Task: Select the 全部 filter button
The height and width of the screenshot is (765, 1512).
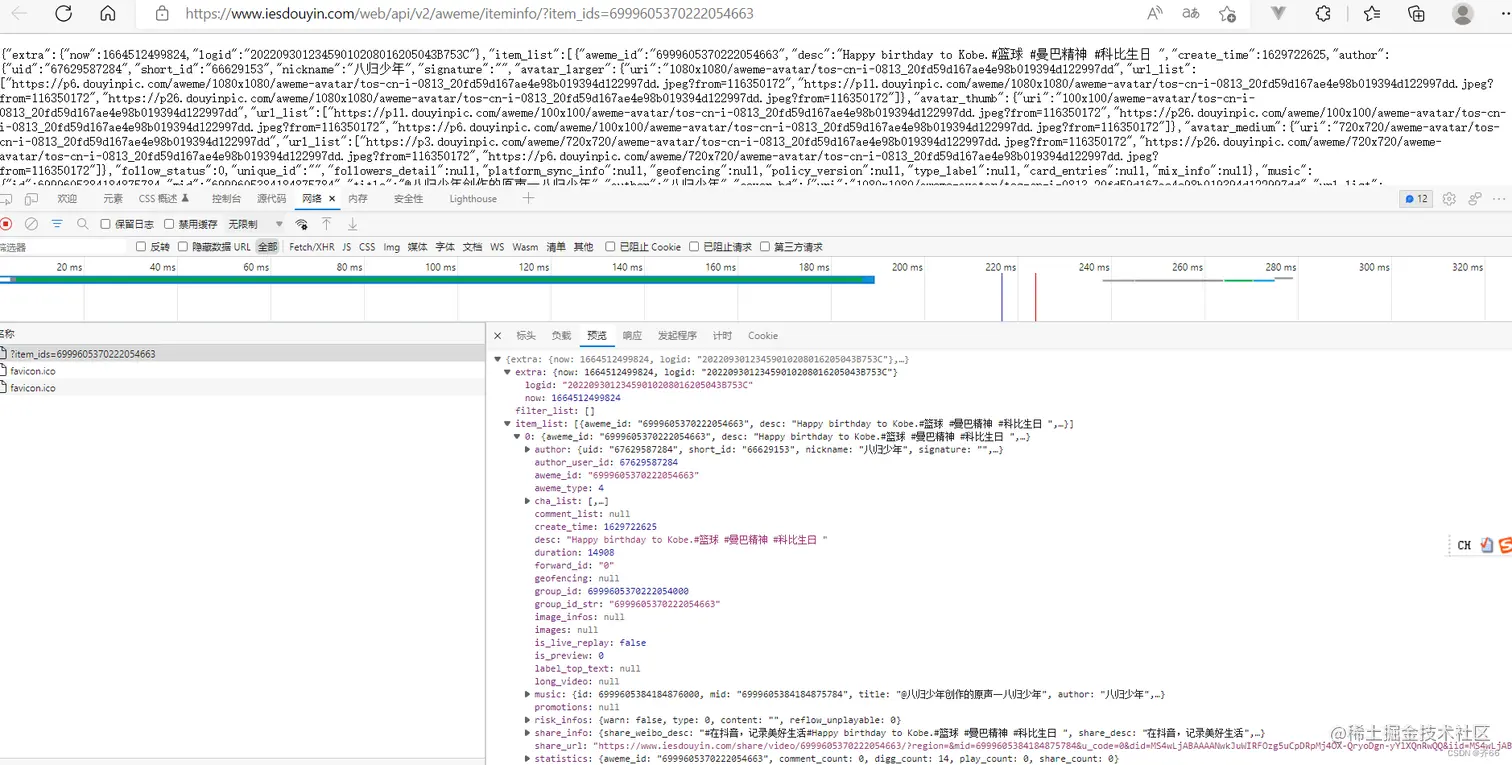Action: click(x=267, y=247)
